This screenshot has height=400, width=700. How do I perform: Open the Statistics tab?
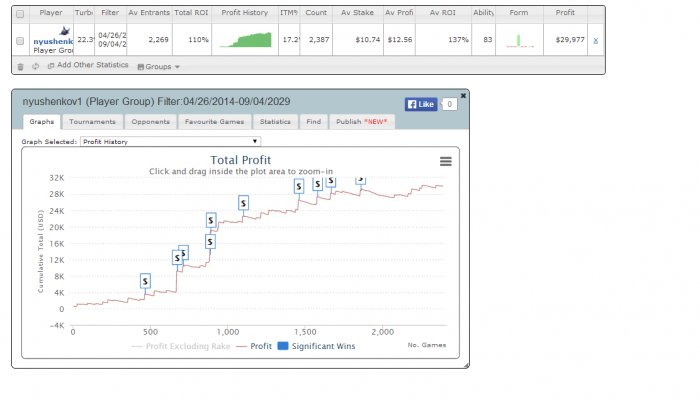(x=275, y=121)
